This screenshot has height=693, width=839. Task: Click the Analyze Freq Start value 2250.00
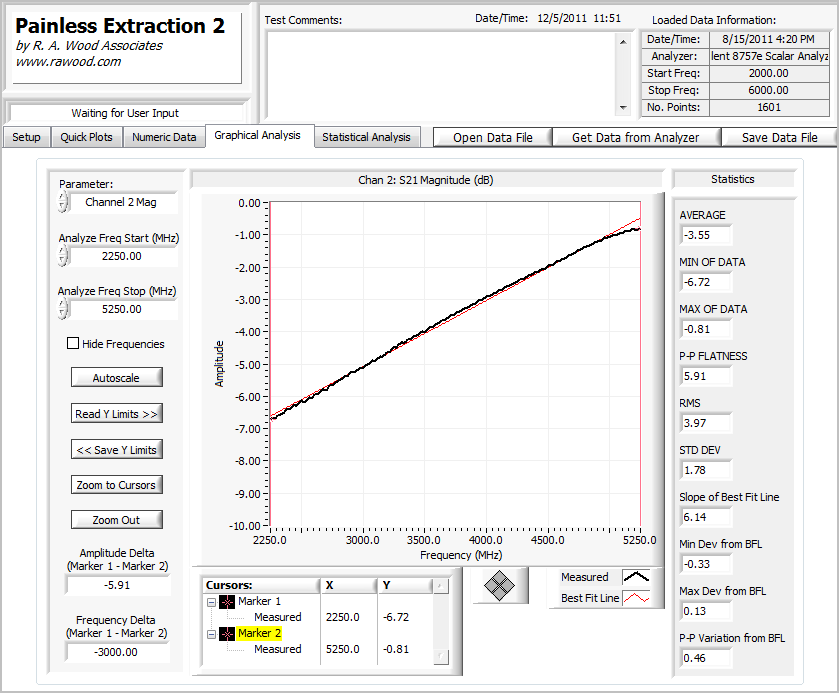coord(123,256)
